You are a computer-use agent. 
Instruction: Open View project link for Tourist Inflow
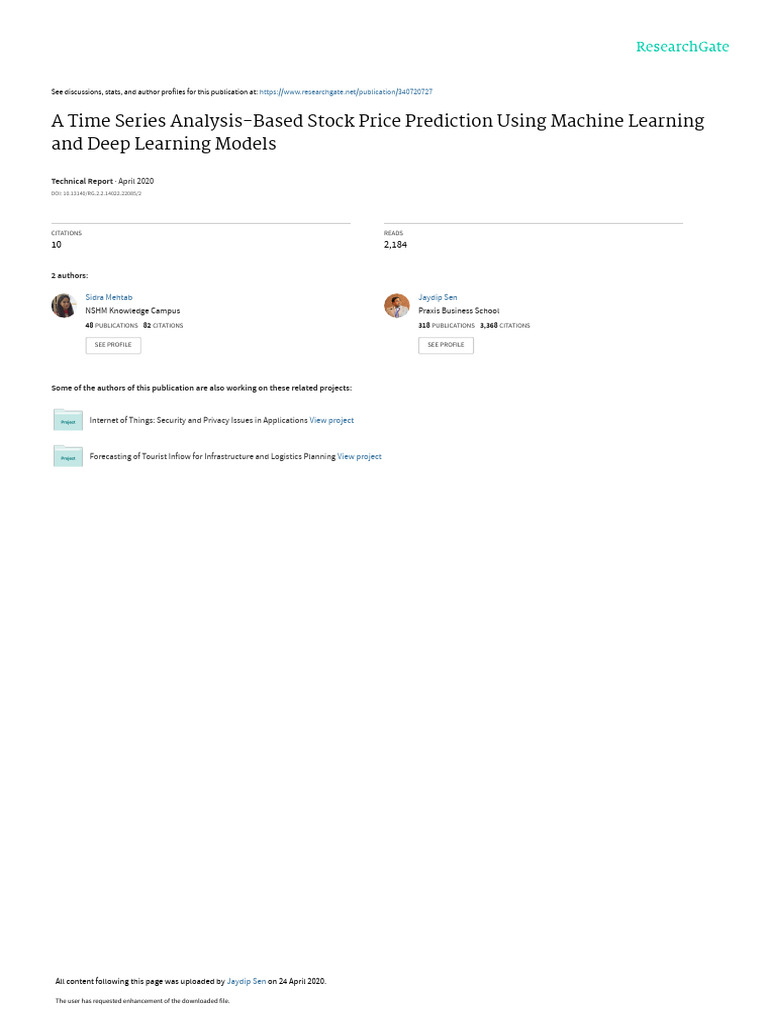tap(359, 456)
